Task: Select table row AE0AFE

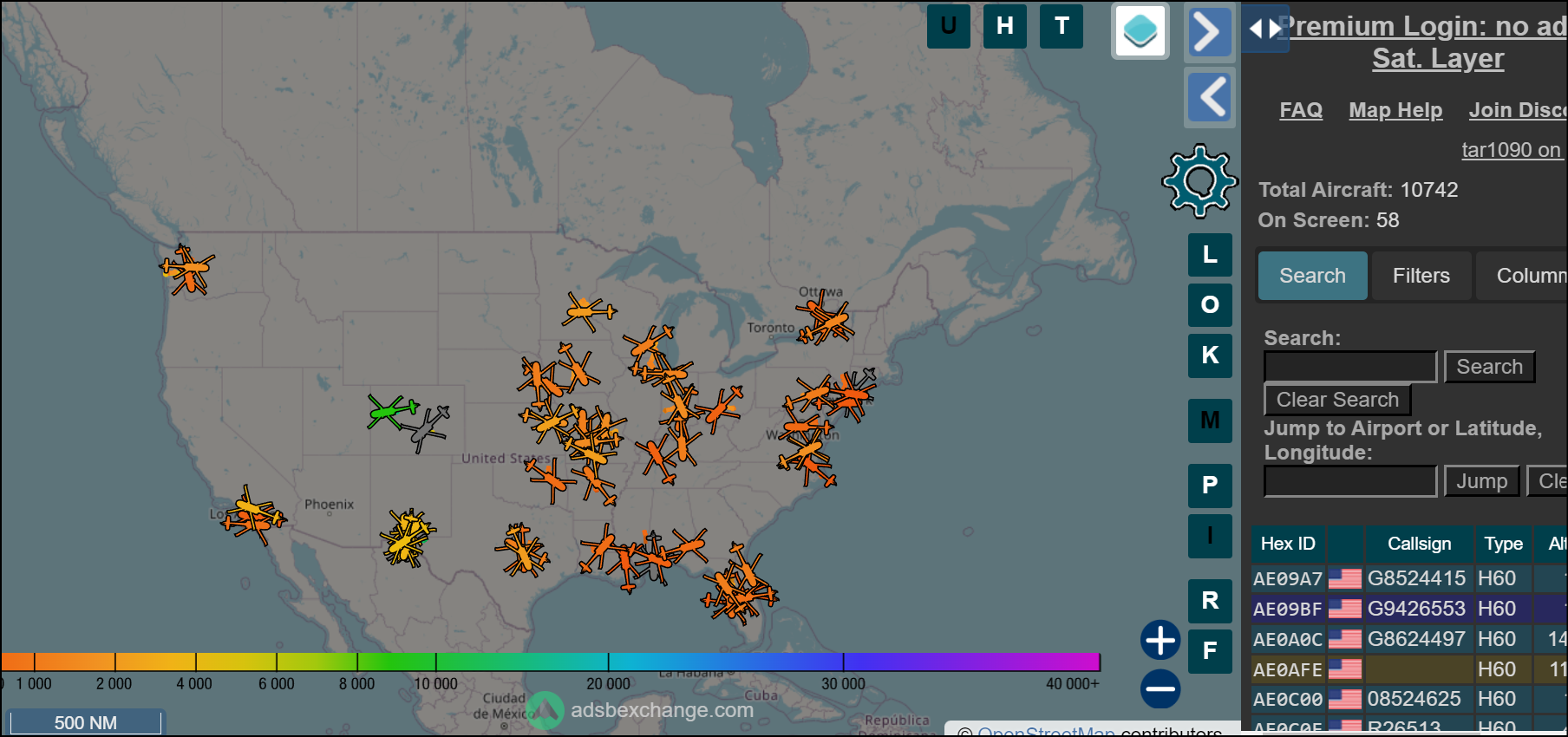Action: (x=1409, y=669)
